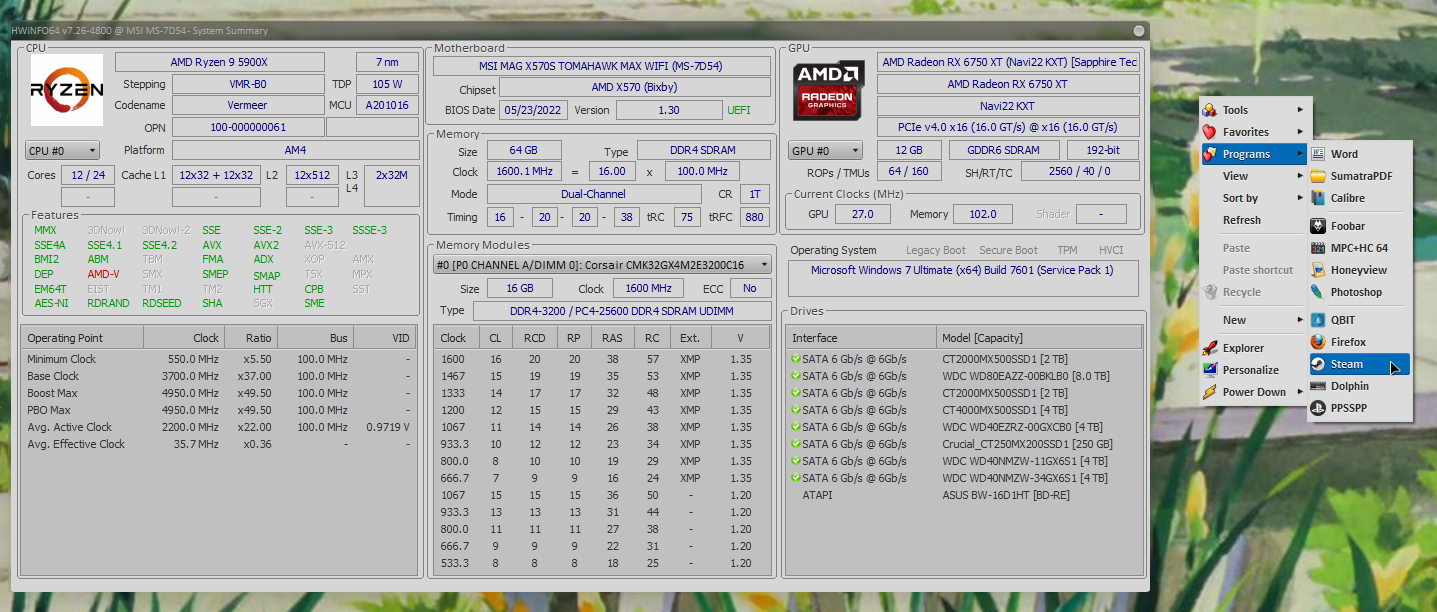Viewport: 1437px width, 612px height.
Task: Open the Tools submenu
Action: click(1253, 110)
